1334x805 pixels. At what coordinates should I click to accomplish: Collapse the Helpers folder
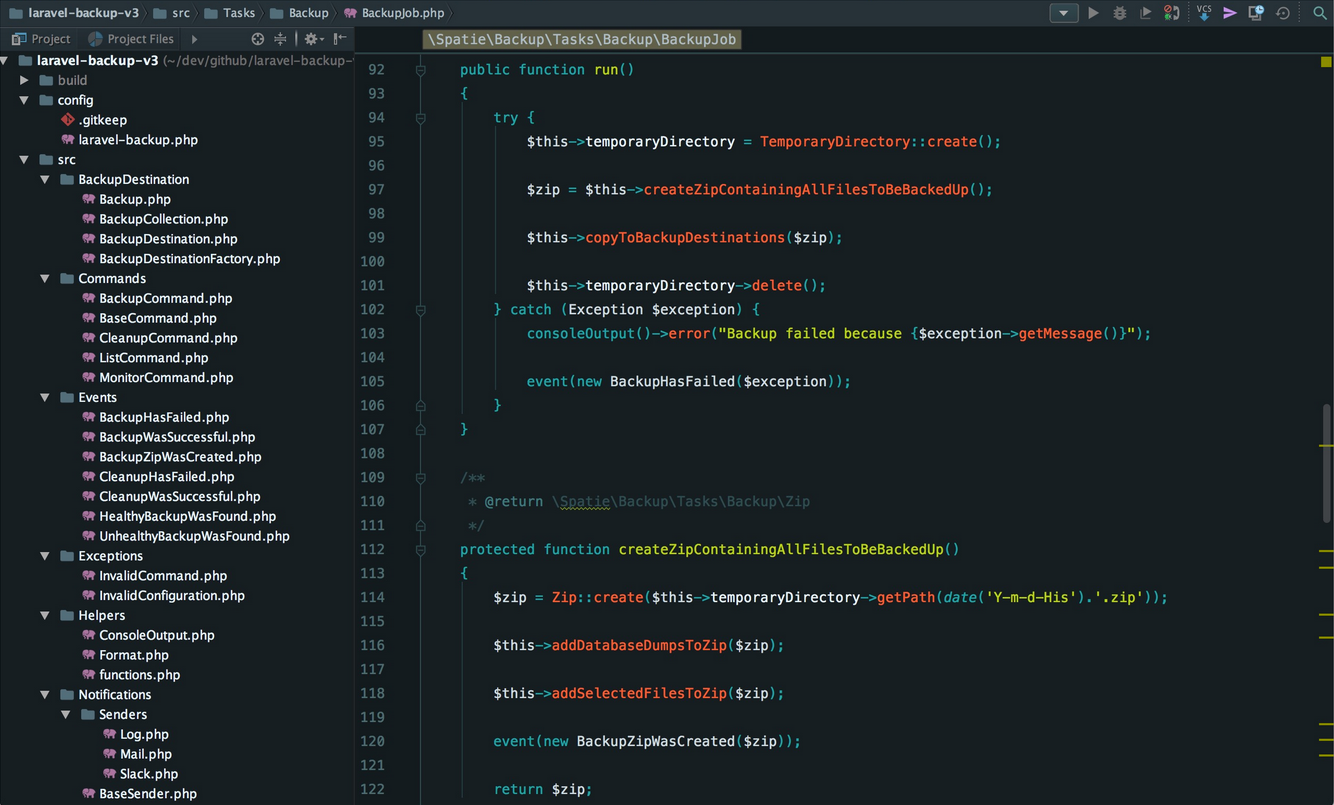(x=45, y=616)
